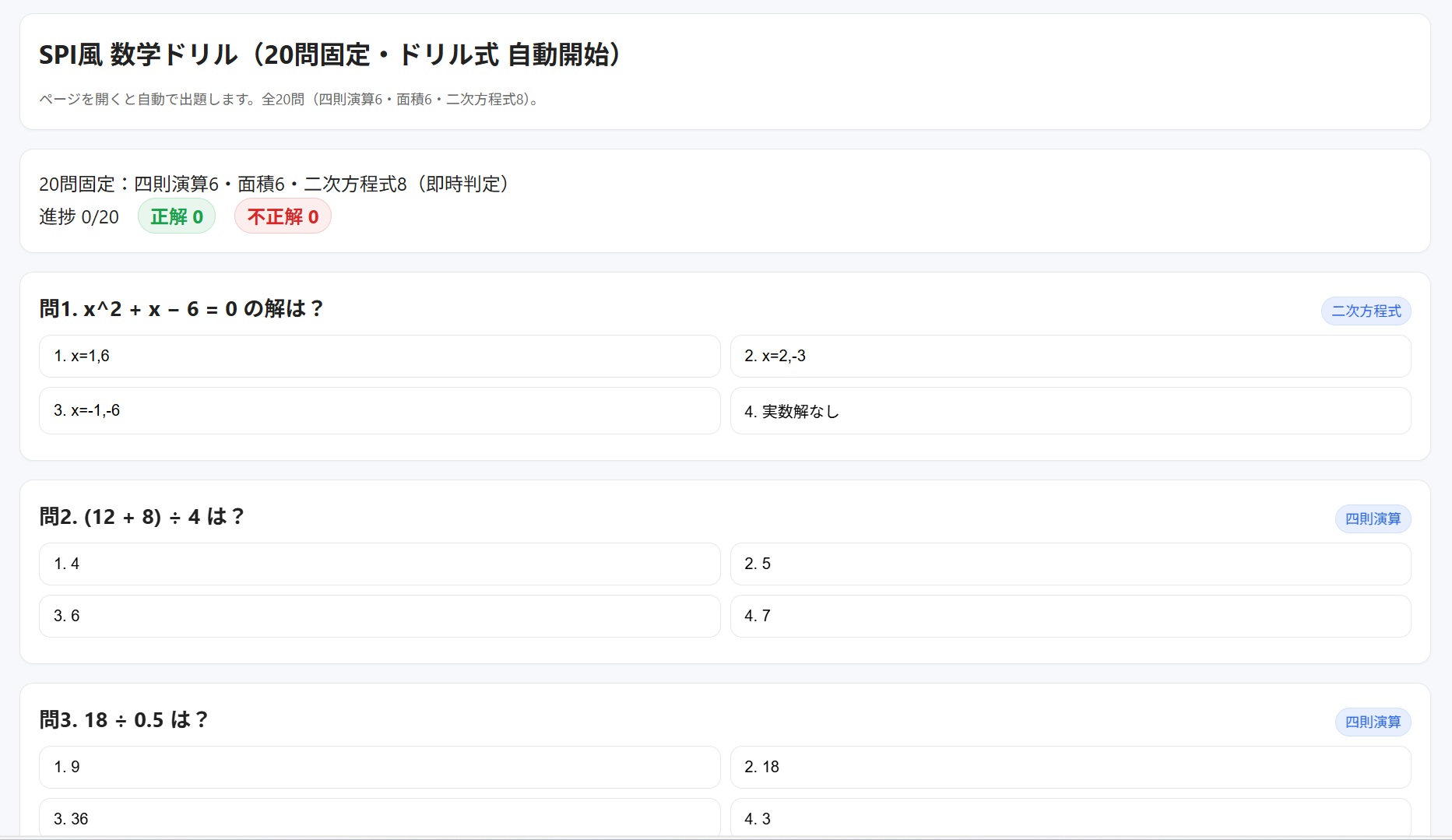Click the green 正解 0 counter badge

(177, 216)
